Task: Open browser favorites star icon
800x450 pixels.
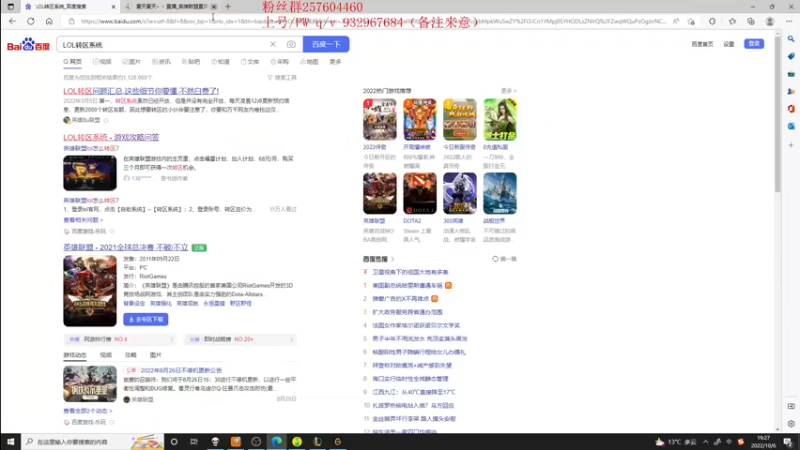Action: click(x=732, y=21)
